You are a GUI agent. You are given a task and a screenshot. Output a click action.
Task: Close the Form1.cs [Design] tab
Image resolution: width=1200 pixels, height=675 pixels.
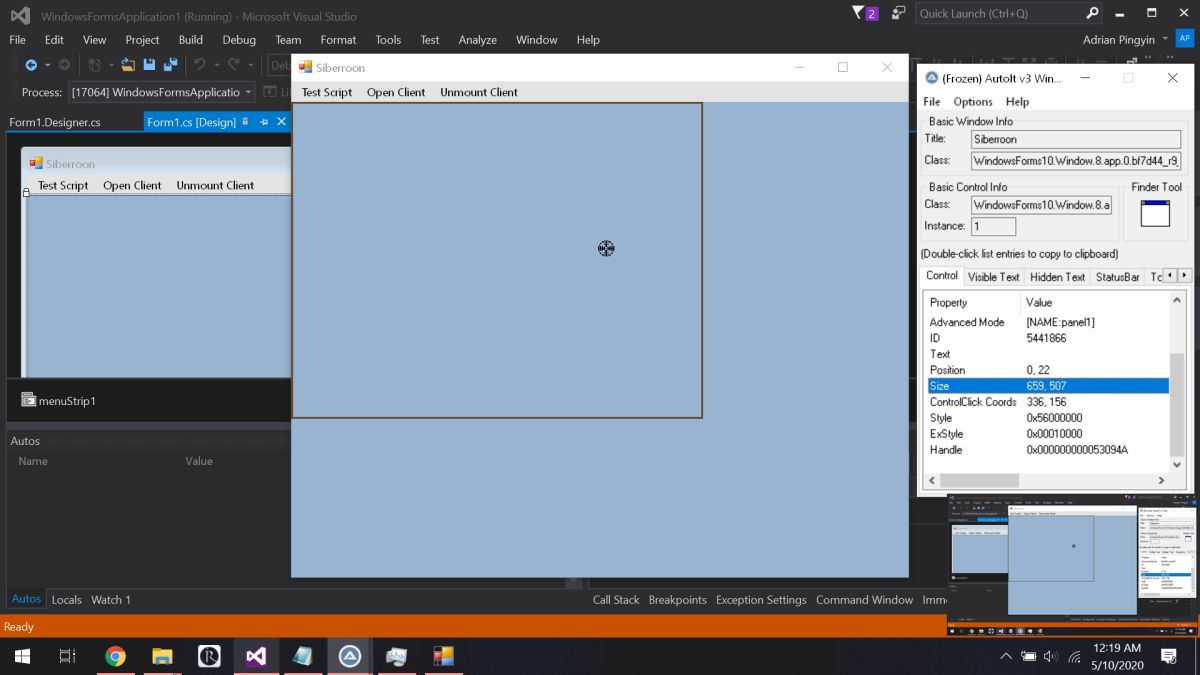pyautogui.click(x=282, y=122)
